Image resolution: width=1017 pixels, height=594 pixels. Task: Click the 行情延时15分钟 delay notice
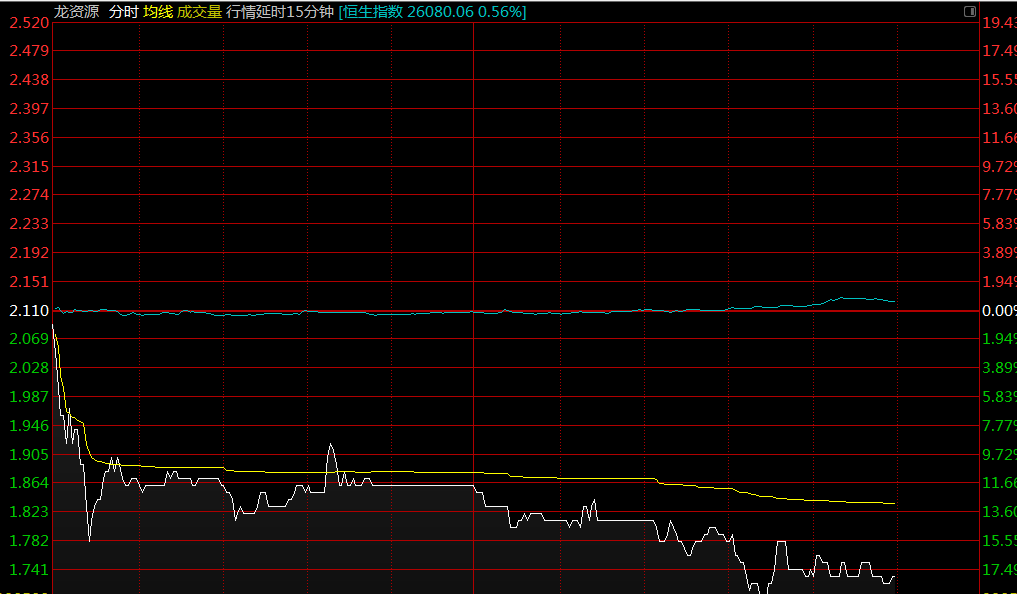(280, 12)
